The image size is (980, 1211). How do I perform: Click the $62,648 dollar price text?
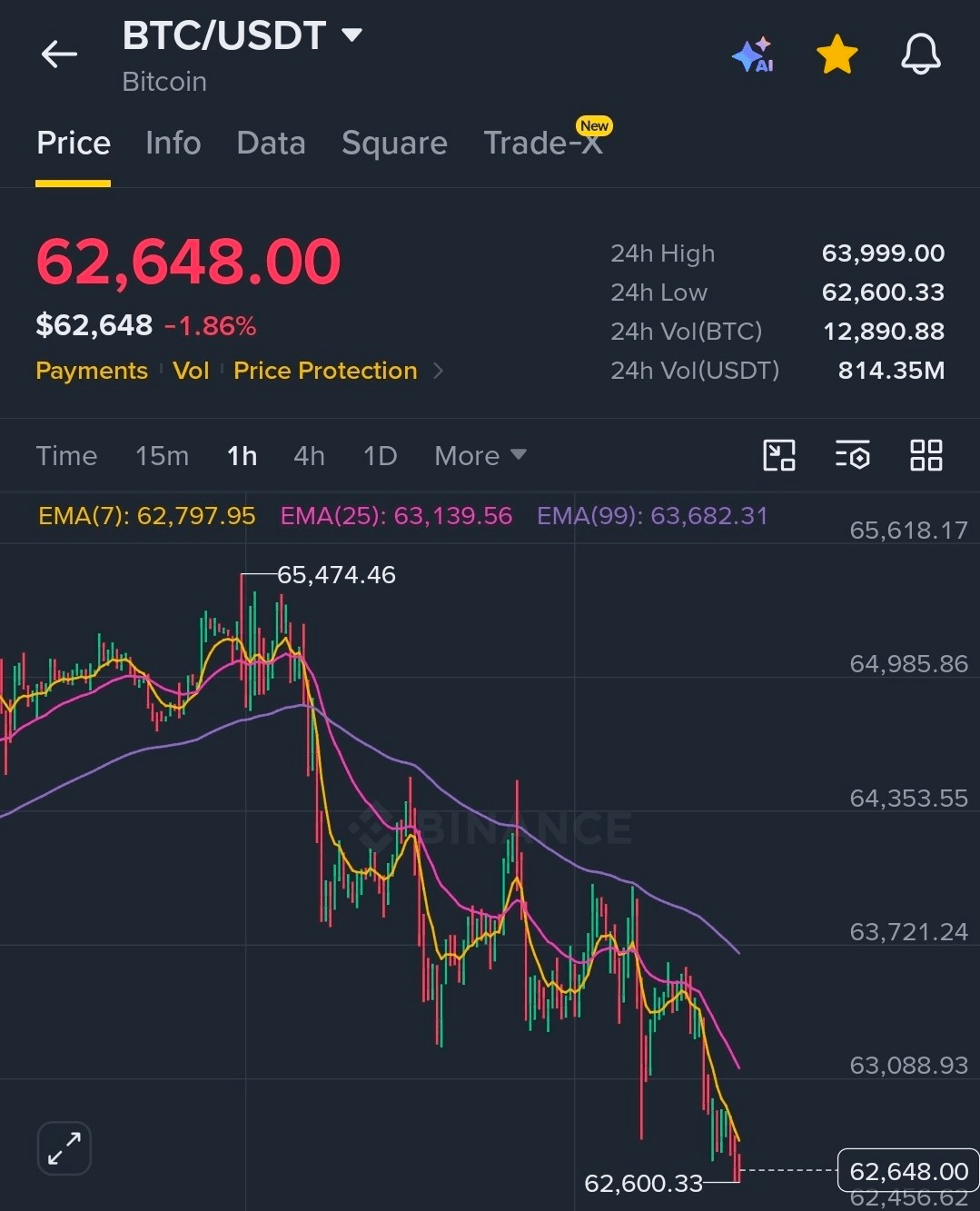[x=94, y=326]
